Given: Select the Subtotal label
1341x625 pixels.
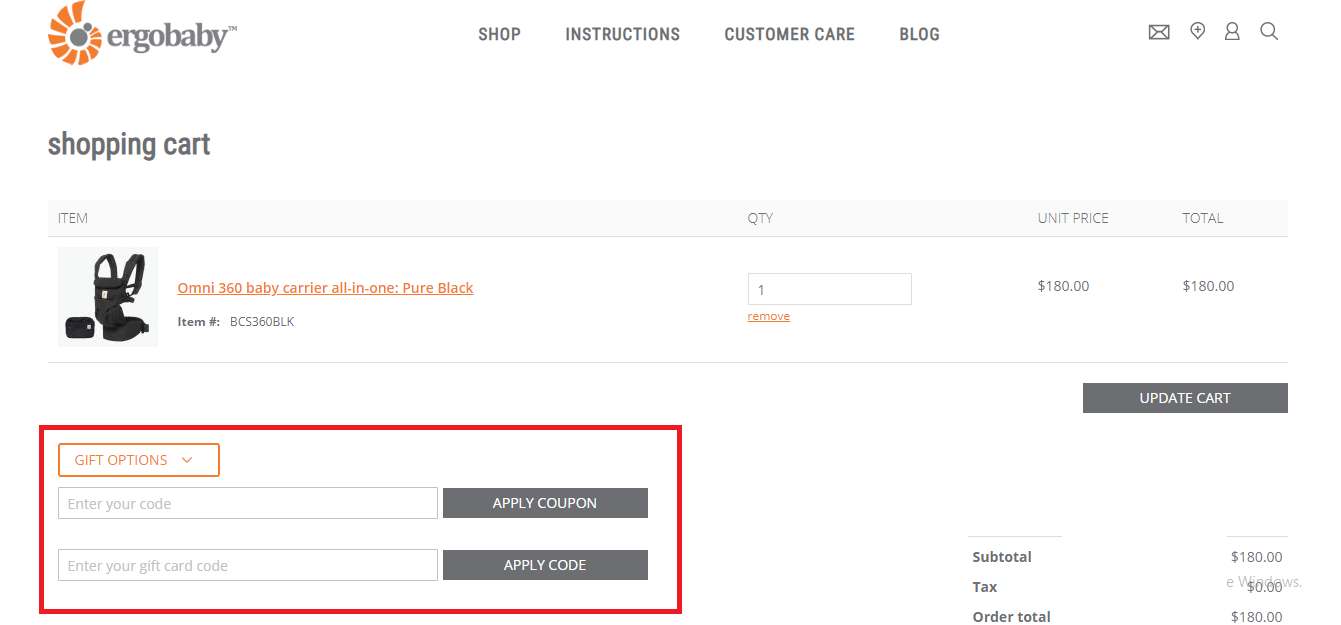Looking at the screenshot, I should [x=1002, y=557].
